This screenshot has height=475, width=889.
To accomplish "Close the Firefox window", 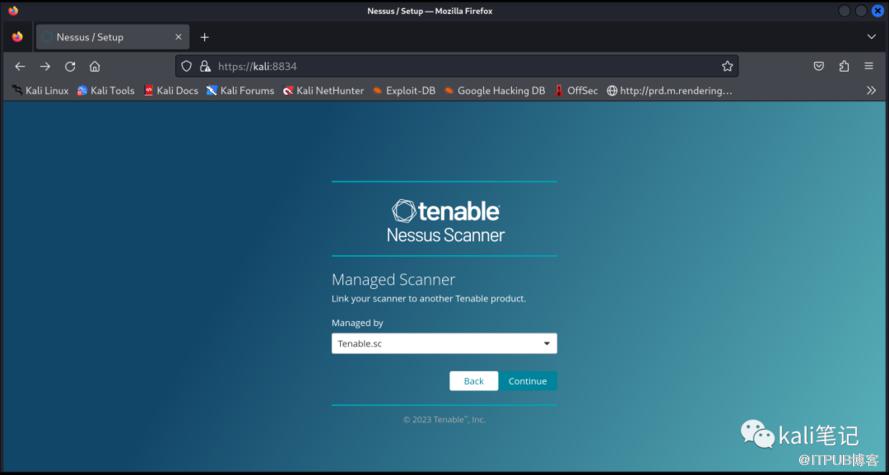I will 878,11.
